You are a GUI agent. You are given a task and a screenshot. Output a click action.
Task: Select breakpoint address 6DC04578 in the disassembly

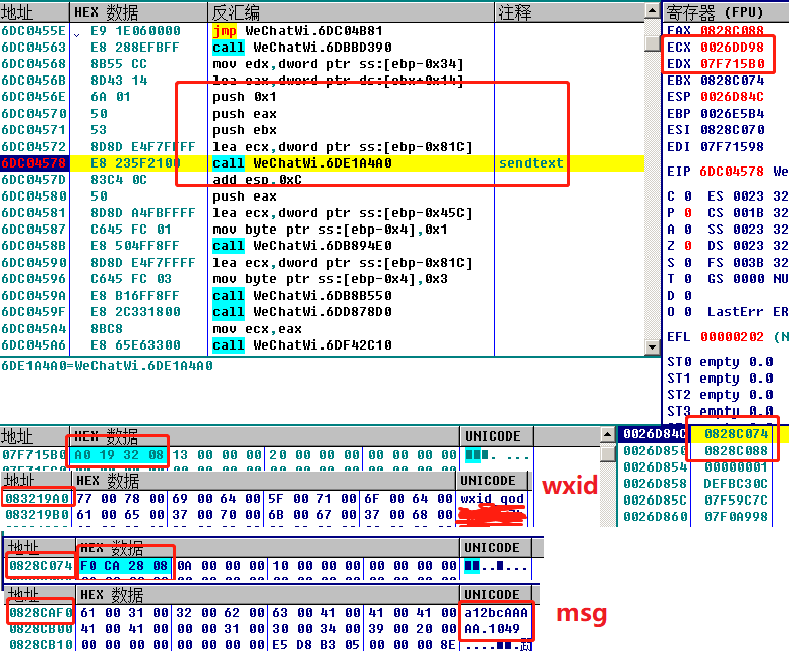(34, 163)
